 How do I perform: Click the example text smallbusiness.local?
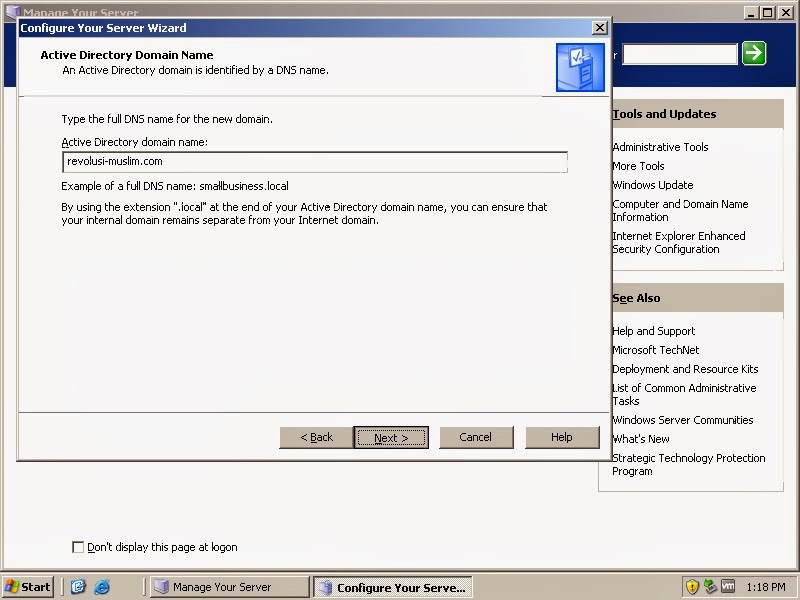pos(244,186)
